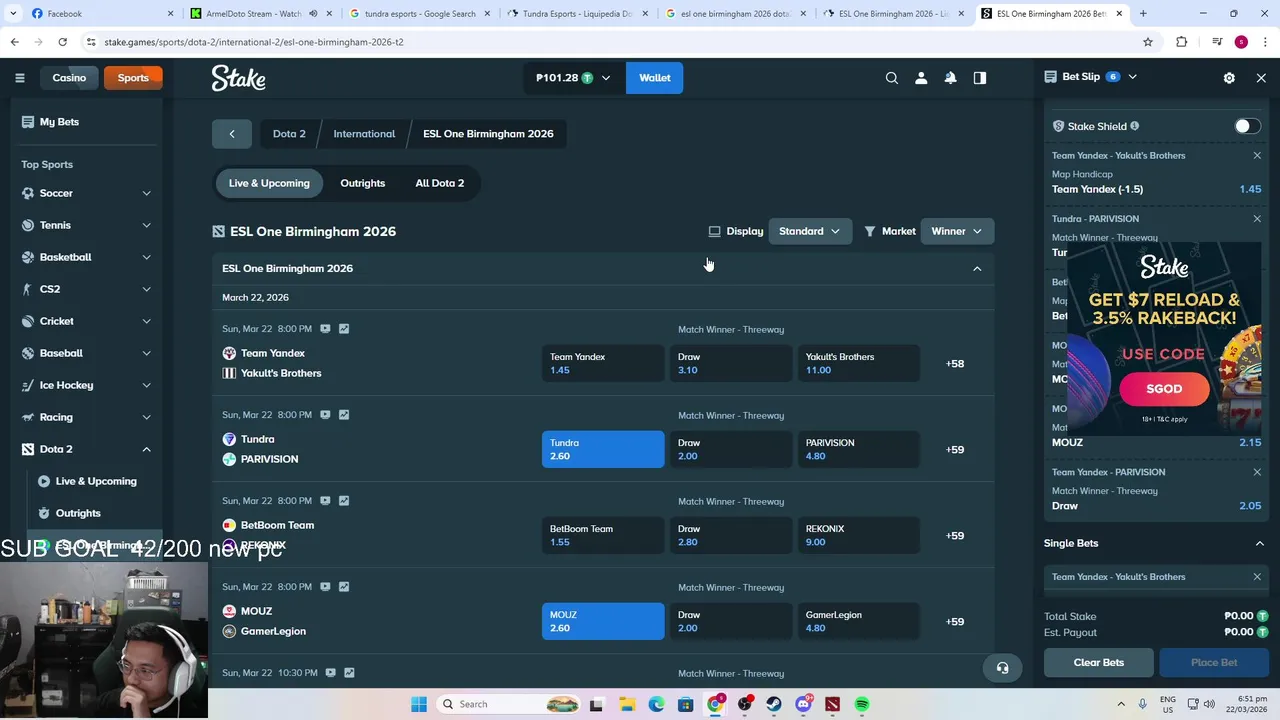Click the Wallet button

pos(655,77)
